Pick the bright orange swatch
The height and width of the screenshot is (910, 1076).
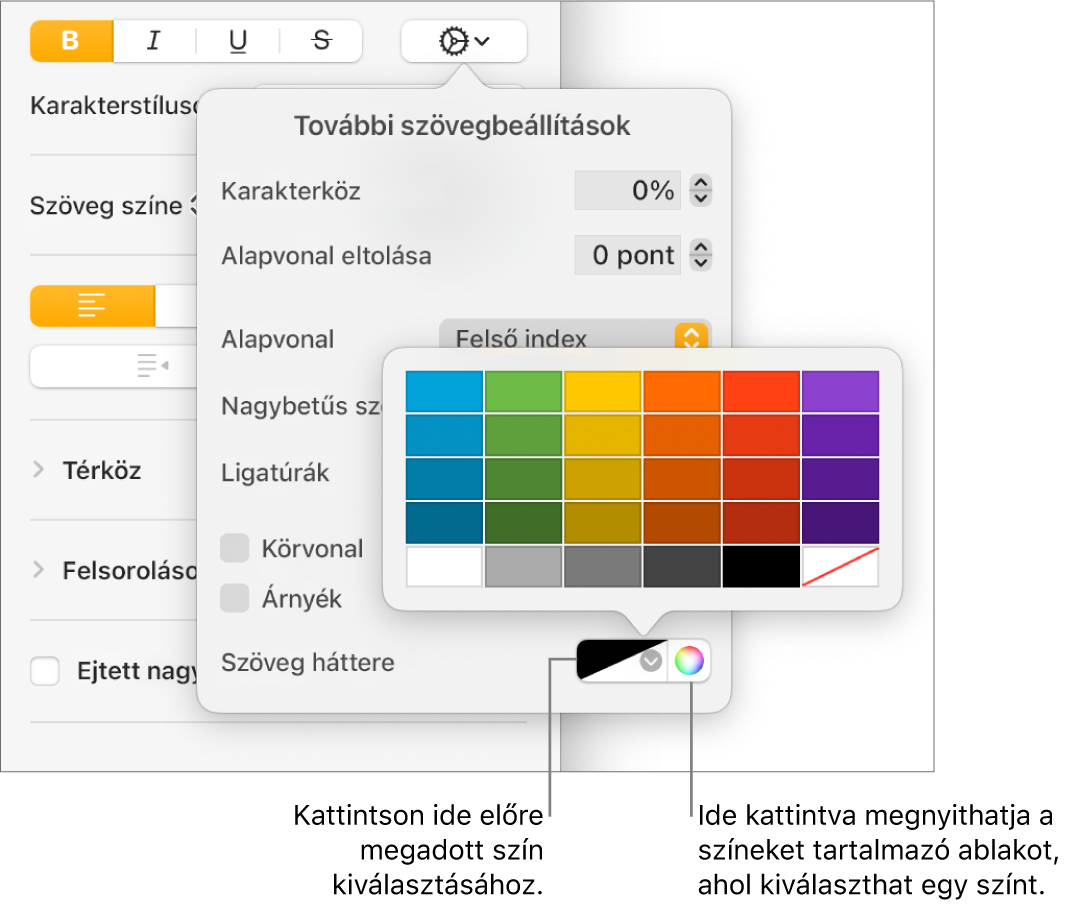pyautogui.click(x=682, y=391)
